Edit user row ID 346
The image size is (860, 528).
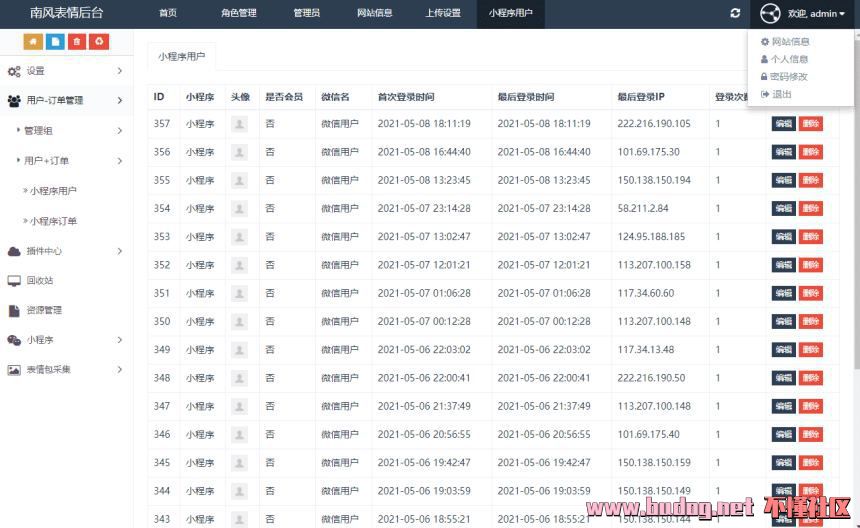click(x=783, y=434)
